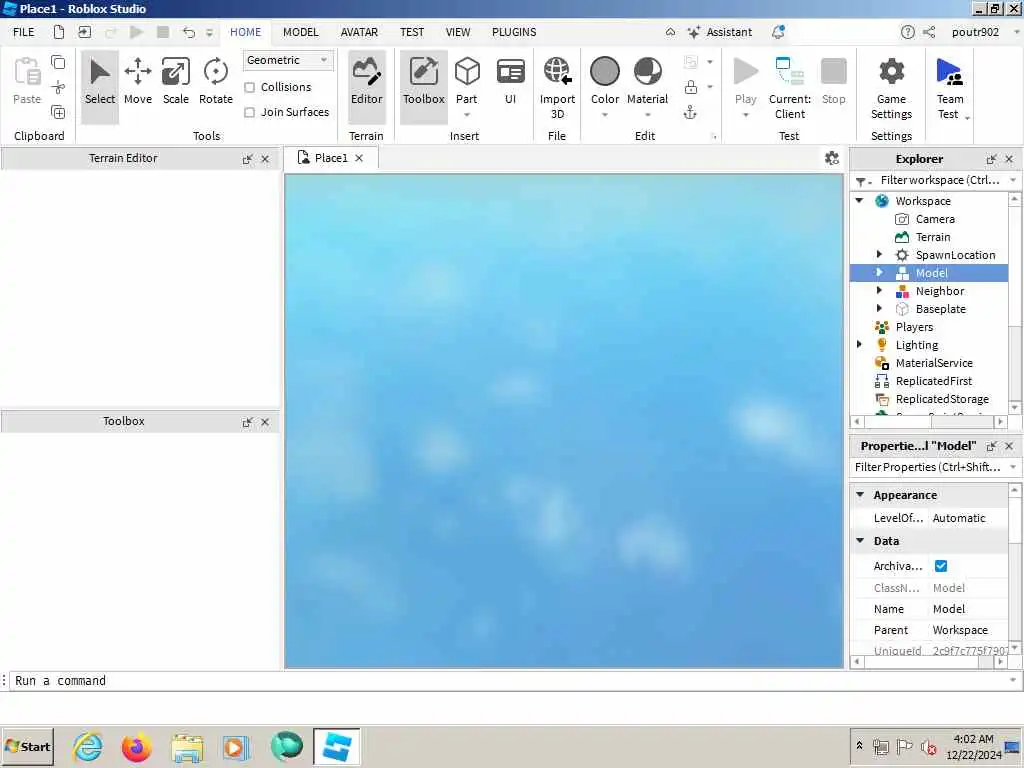Expand the Baseplate node
This screenshot has width=1024, height=768.
[x=879, y=308]
